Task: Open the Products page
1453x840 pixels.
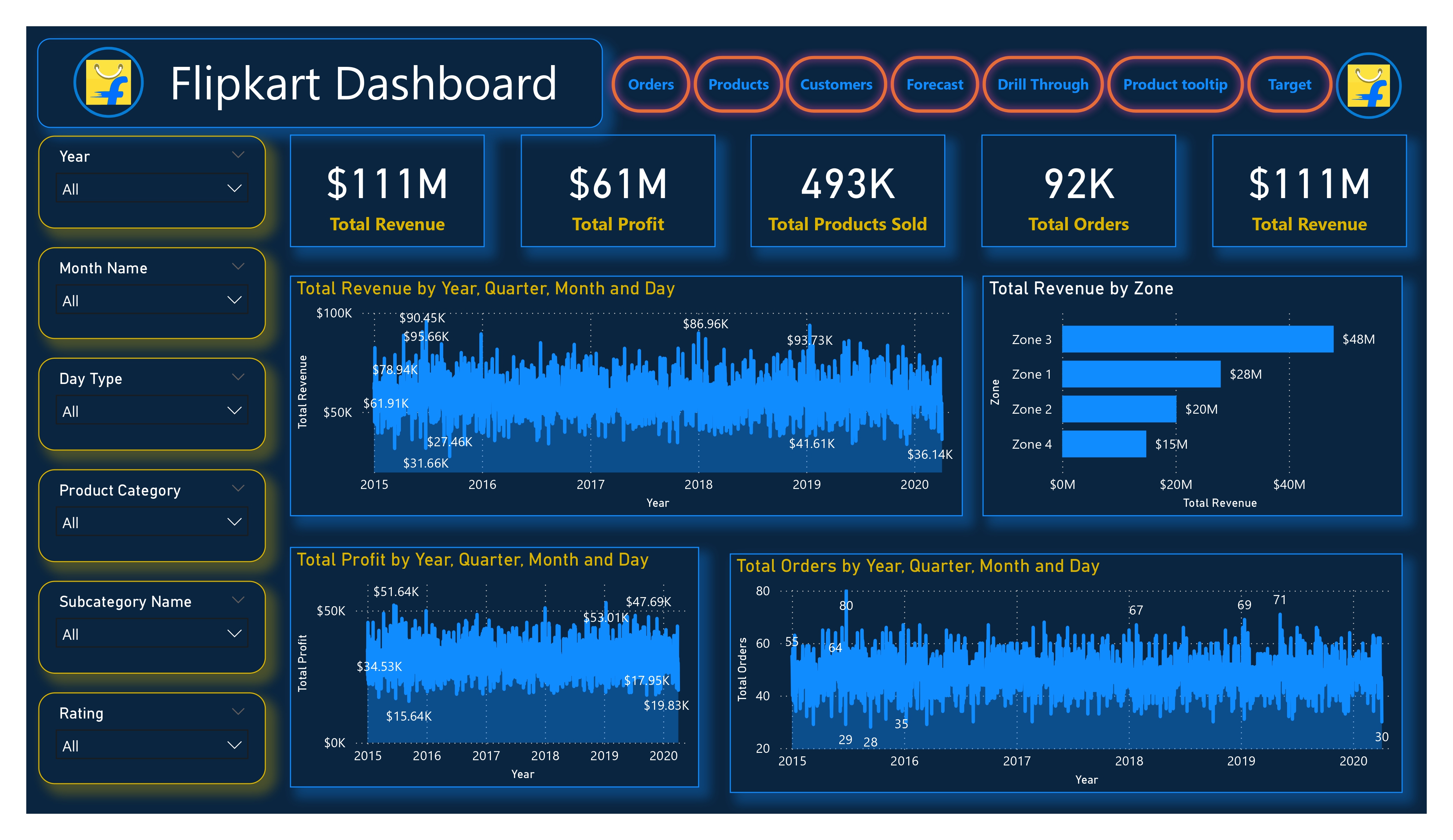Action: click(739, 85)
